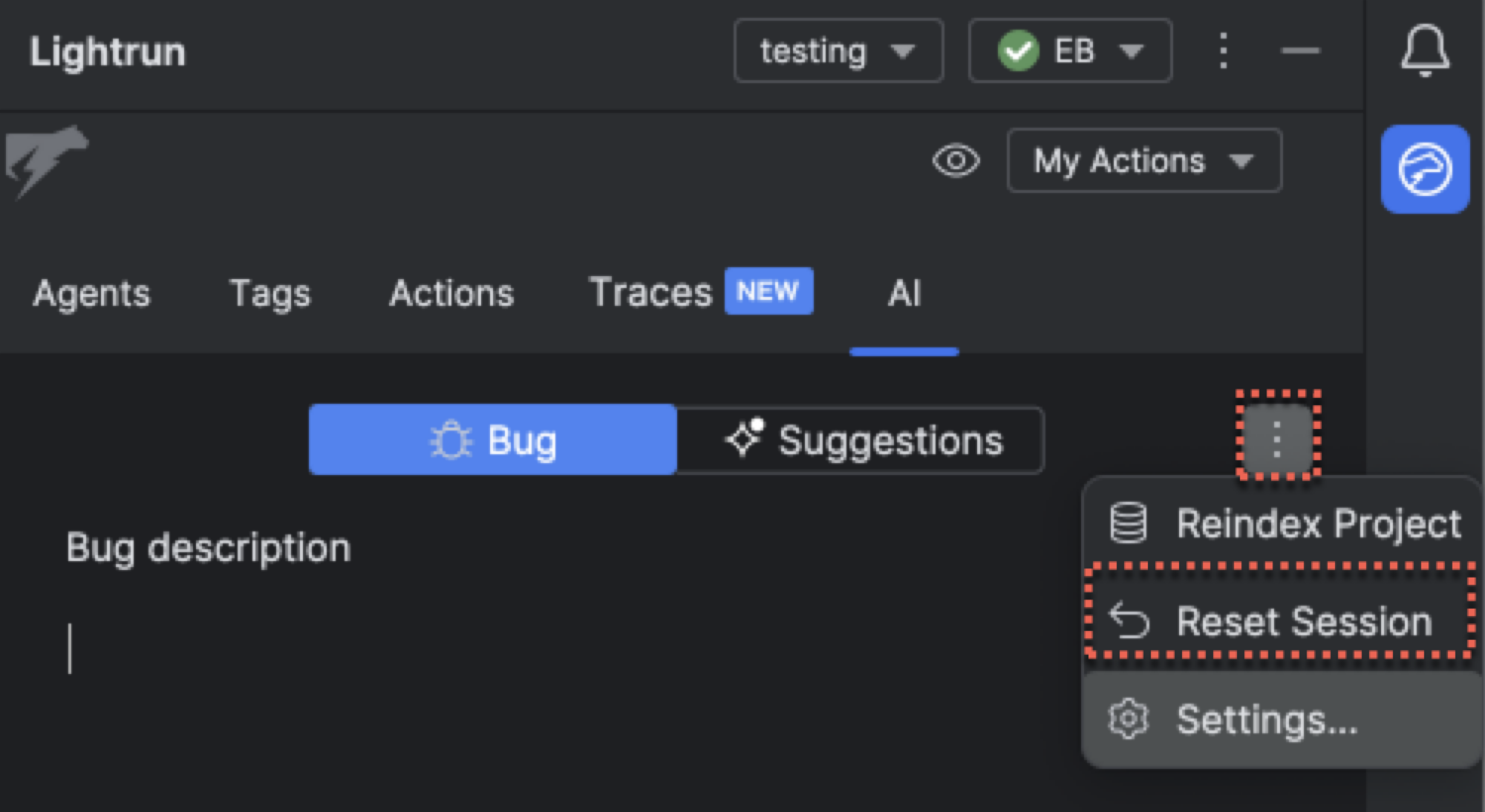Toggle the eye visibility icon
Screen dimensions: 1485x812
[x=956, y=160]
